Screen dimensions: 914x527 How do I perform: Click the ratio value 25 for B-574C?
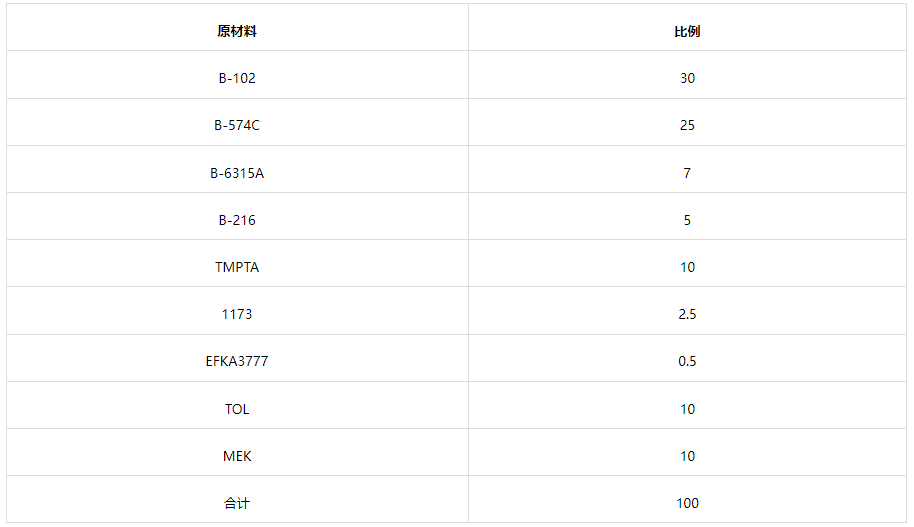pos(687,125)
